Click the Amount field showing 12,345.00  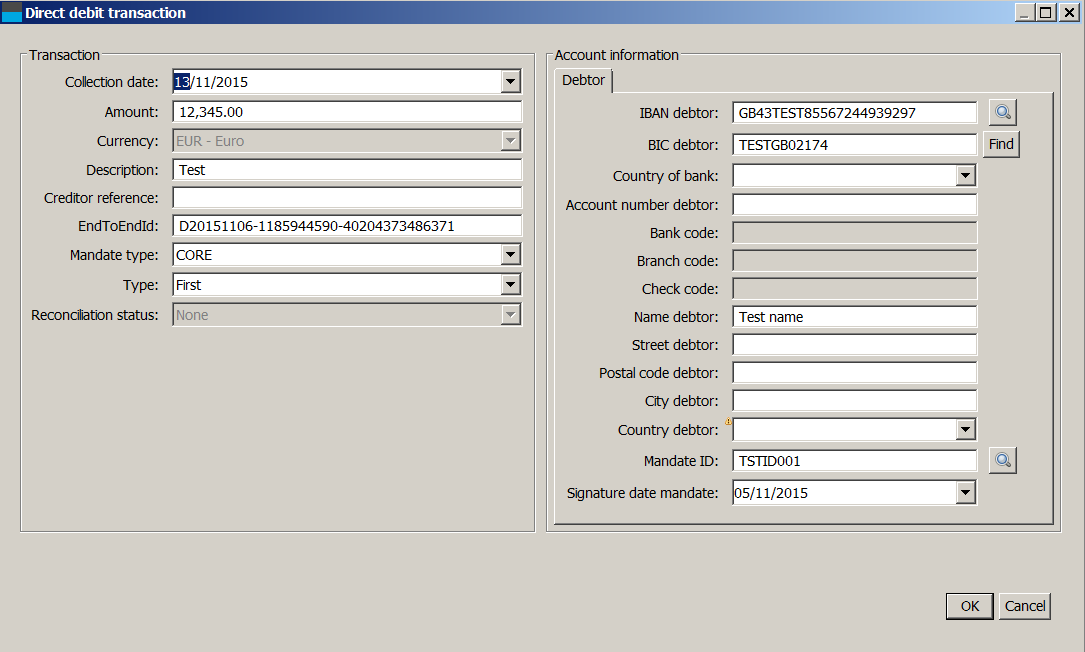click(347, 112)
